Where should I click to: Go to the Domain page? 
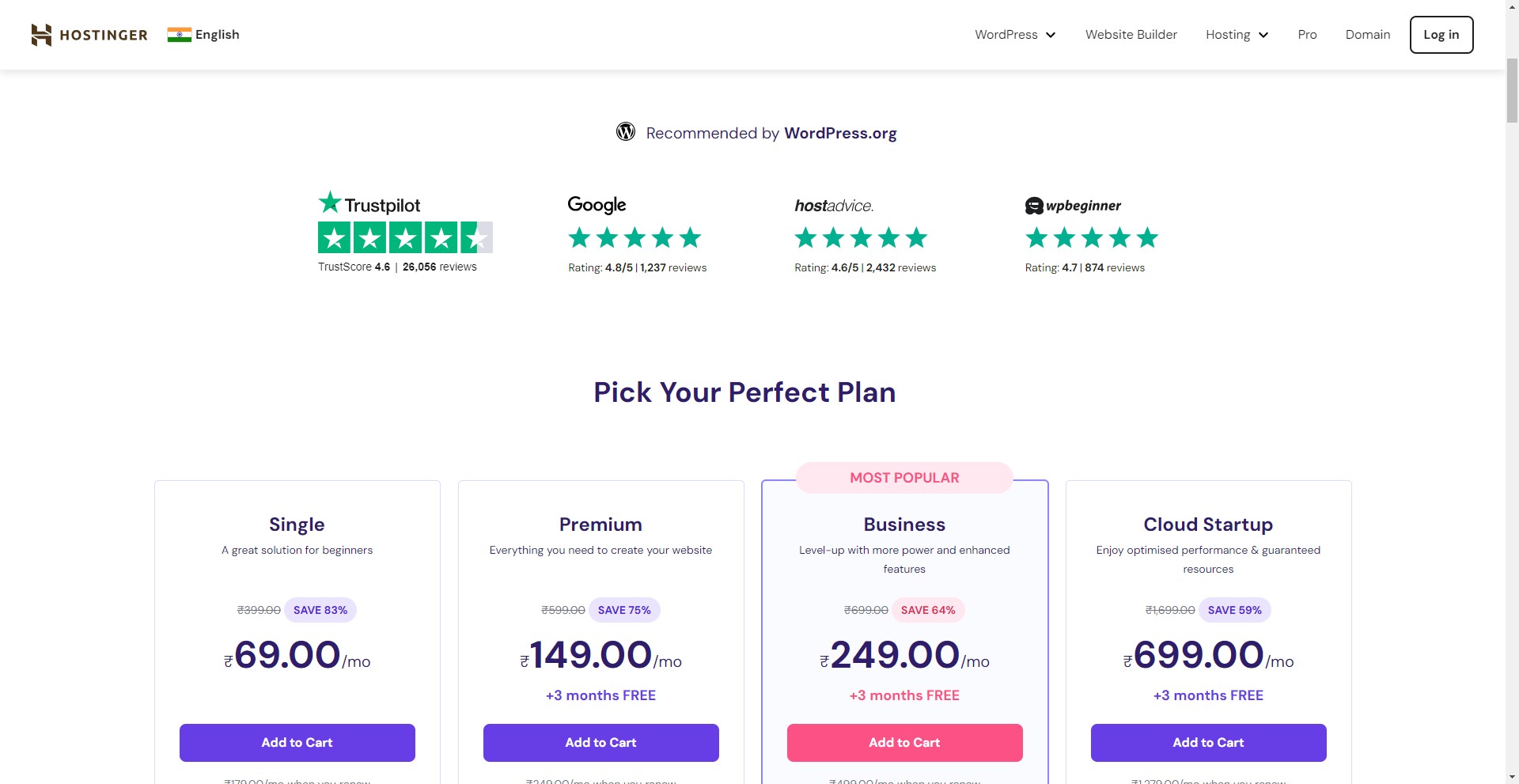1367,35
